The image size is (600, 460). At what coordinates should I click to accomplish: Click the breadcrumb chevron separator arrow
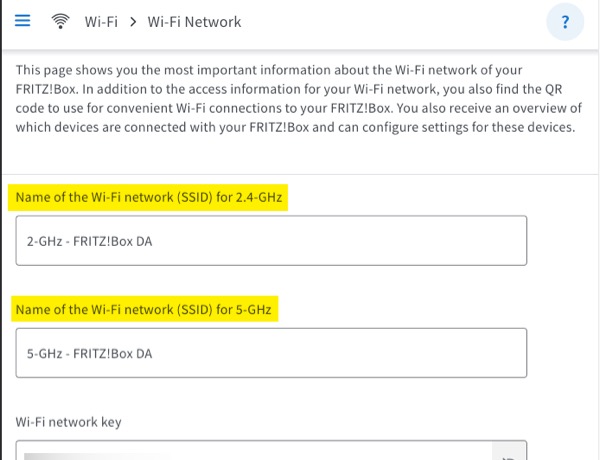pyautogui.click(x=132, y=21)
